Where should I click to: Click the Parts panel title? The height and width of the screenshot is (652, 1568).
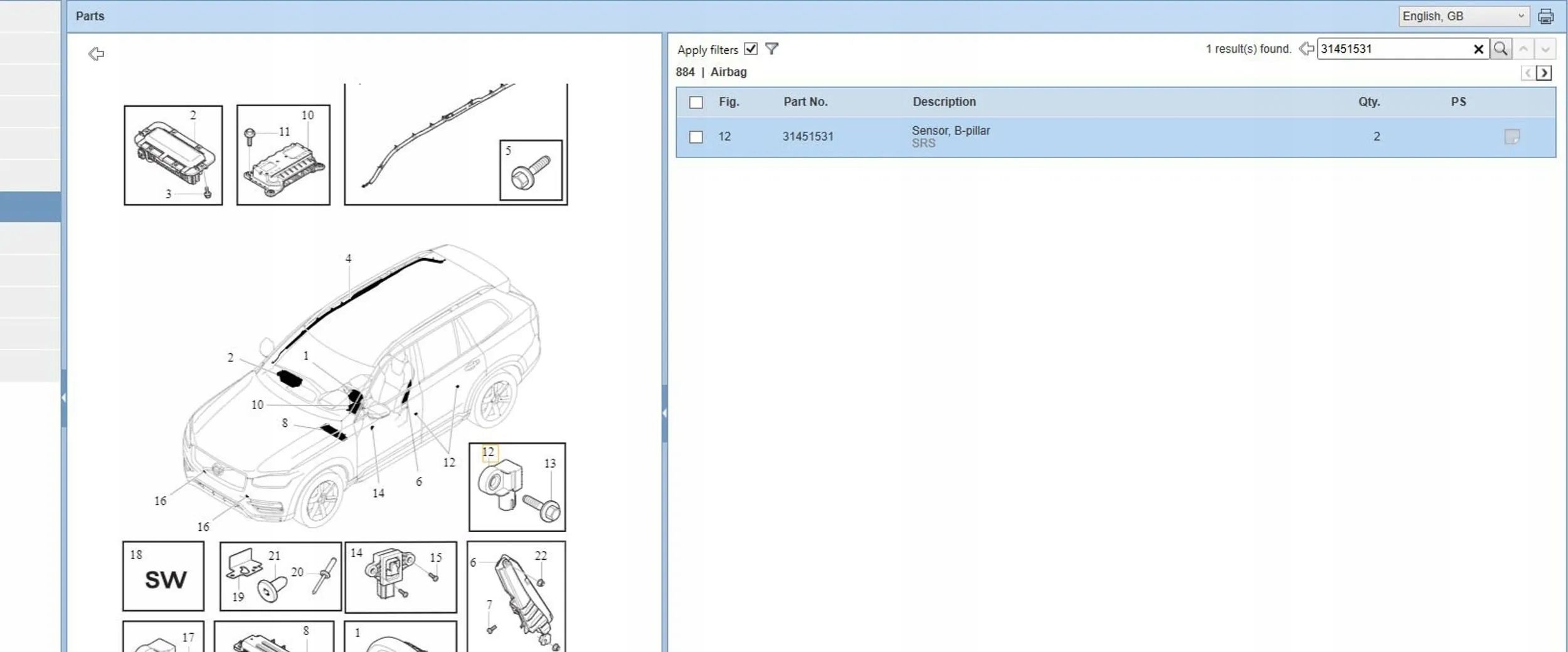coord(90,16)
